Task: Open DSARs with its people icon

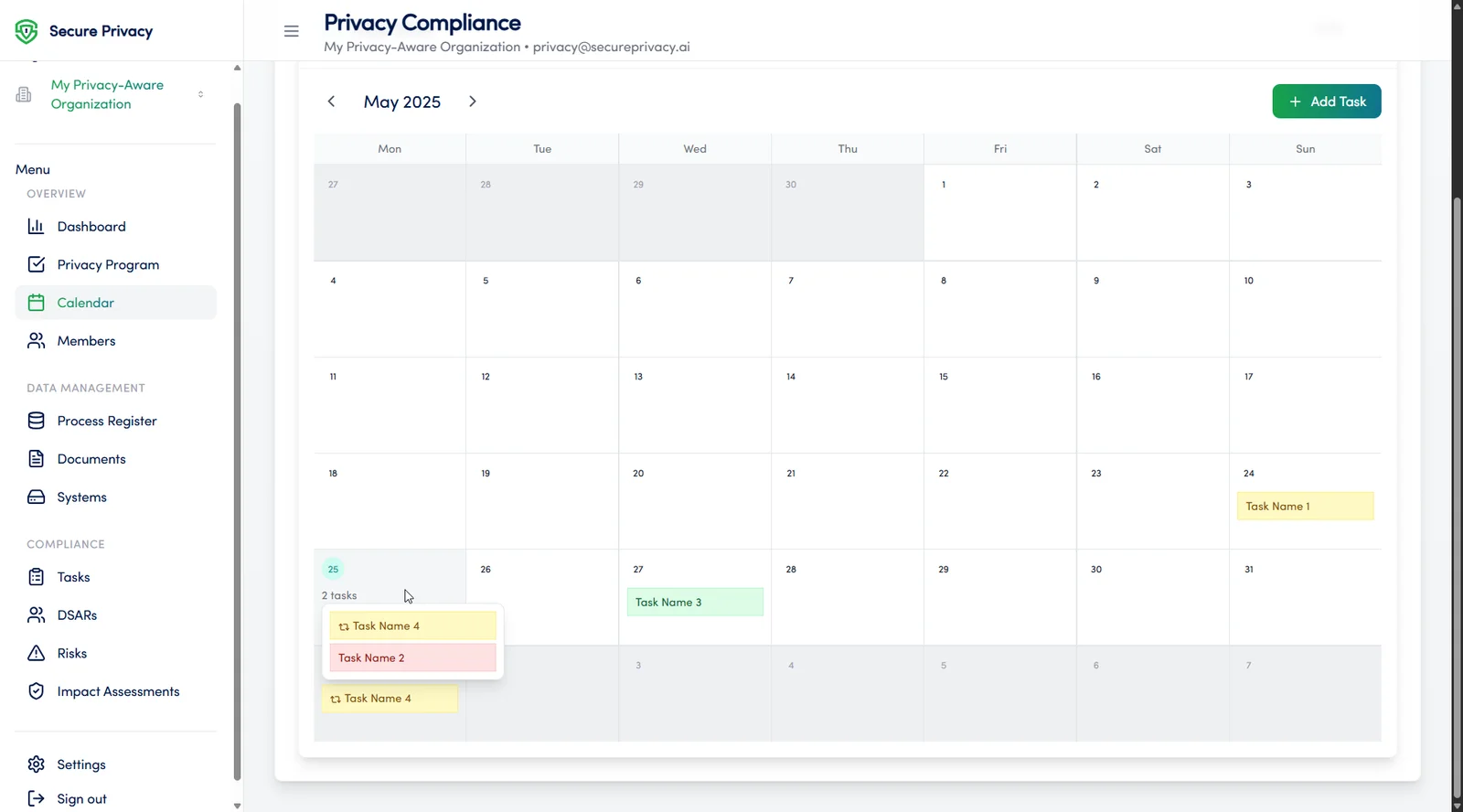Action: pyautogui.click(x=36, y=614)
